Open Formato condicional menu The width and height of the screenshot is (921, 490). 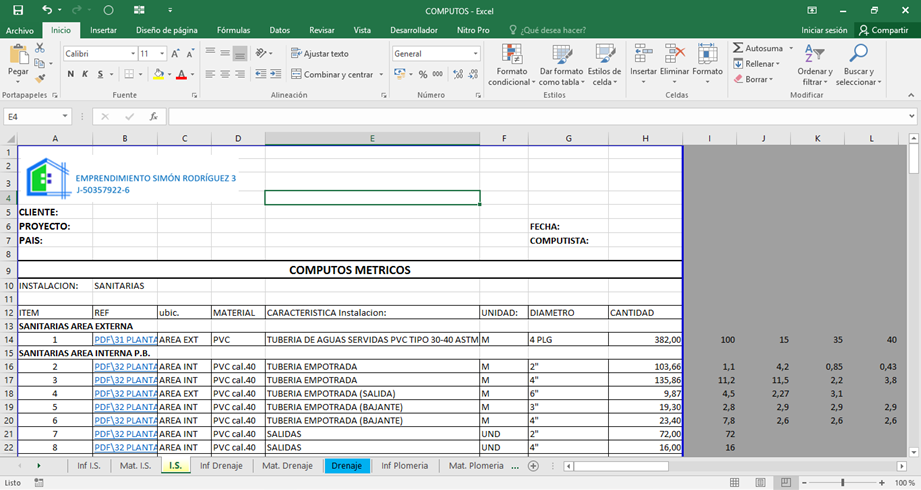click(x=512, y=65)
